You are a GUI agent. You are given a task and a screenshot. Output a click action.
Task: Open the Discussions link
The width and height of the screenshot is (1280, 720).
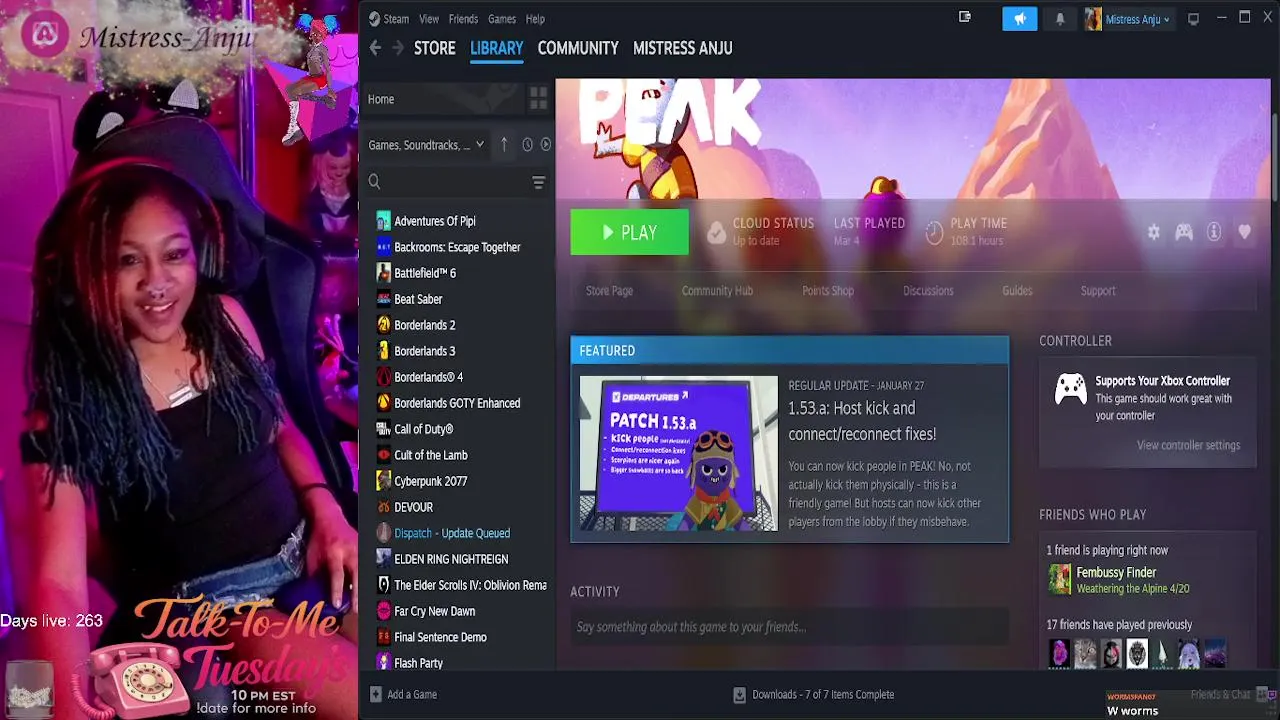(928, 291)
